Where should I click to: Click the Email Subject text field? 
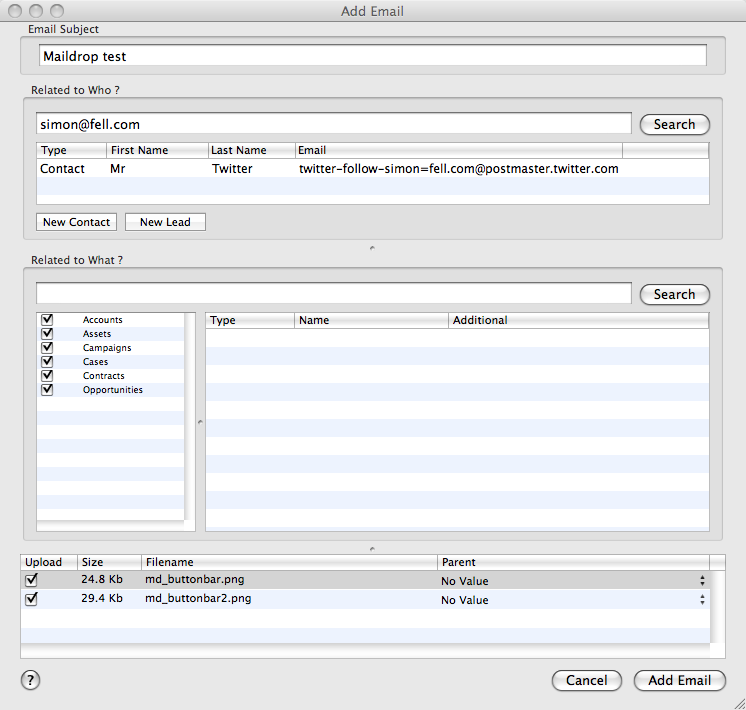click(x=372, y=57)
